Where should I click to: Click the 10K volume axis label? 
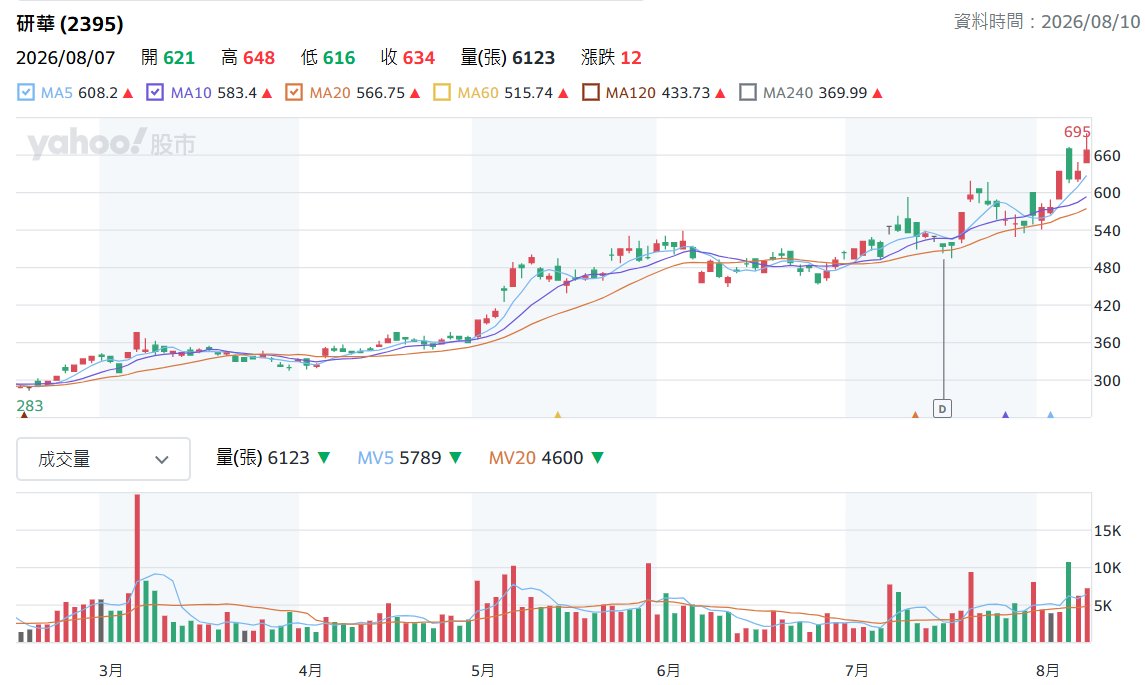(1108, 567)
